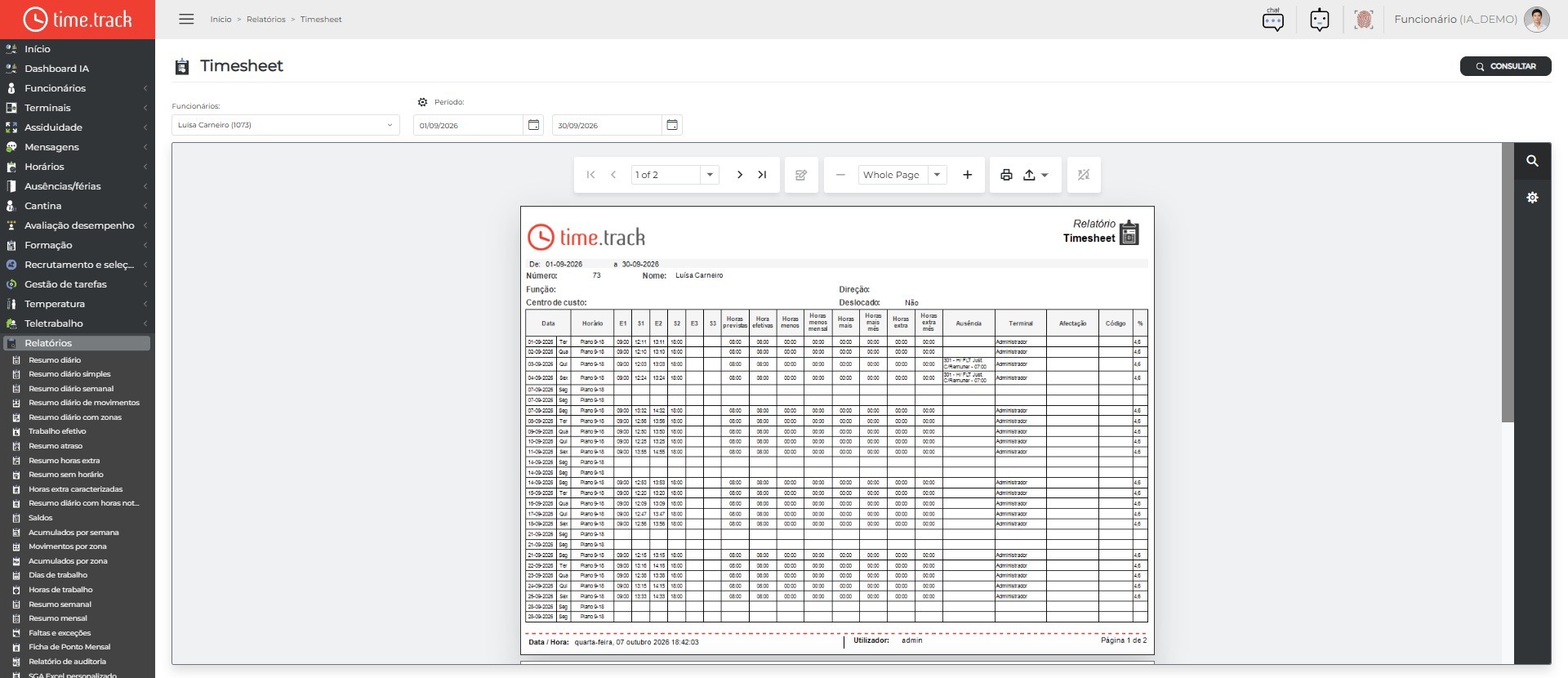Zoom in on the report with the plus button

tap(967, 175)
